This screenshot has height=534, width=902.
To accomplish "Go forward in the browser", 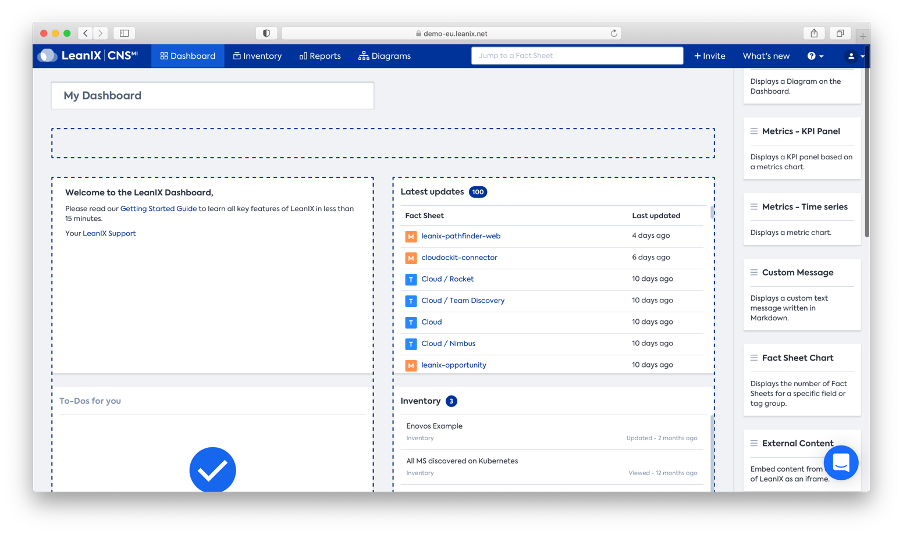I will pyautogui.click(x=100, y=33).
